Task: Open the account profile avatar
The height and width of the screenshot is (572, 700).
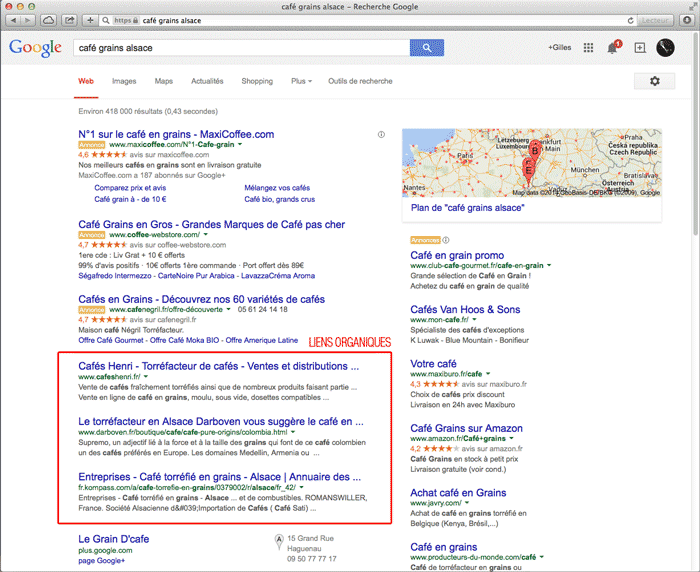Action: coord(665,48)
